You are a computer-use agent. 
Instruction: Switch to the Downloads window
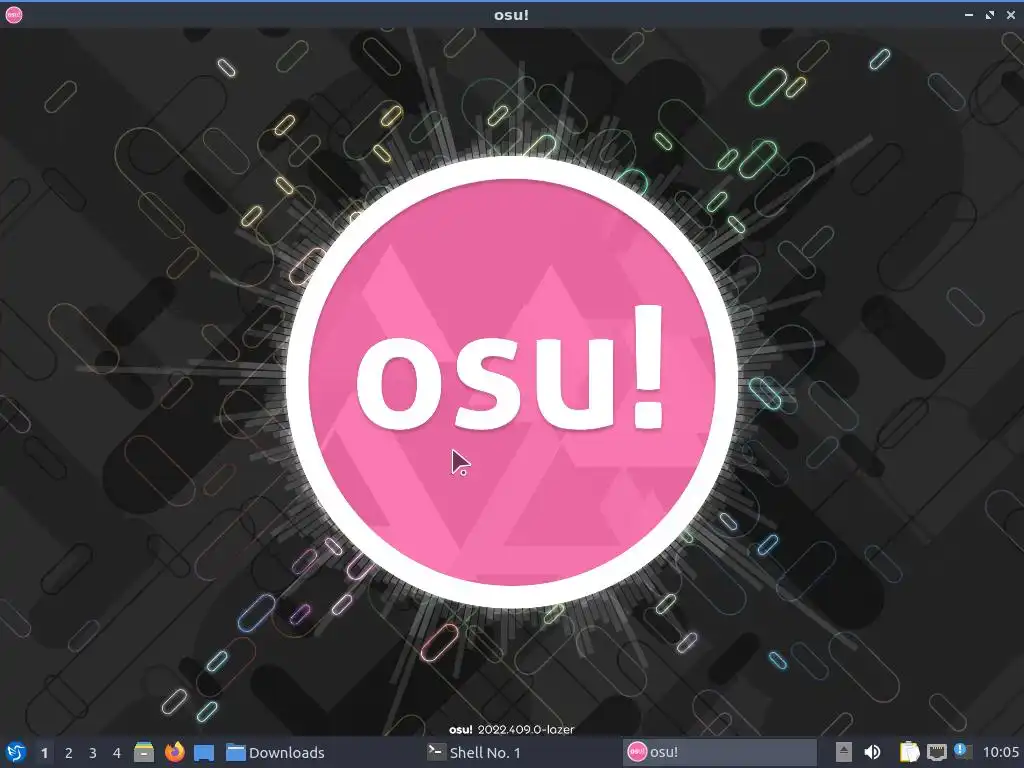tap(320, 752)
